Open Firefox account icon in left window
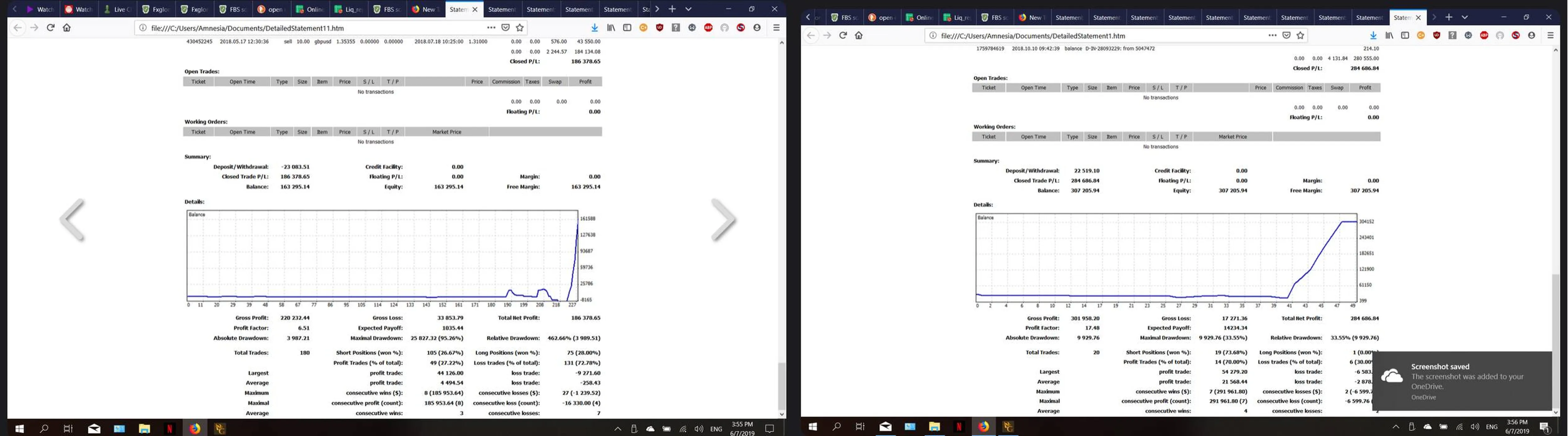This screenshot has height=436, width=1568. click(x=757, y=27)
